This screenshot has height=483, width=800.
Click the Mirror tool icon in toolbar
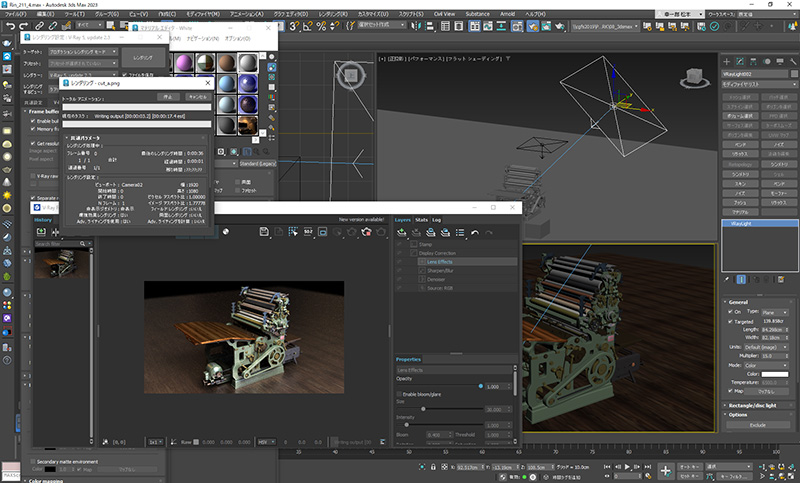tap(416, 26)
